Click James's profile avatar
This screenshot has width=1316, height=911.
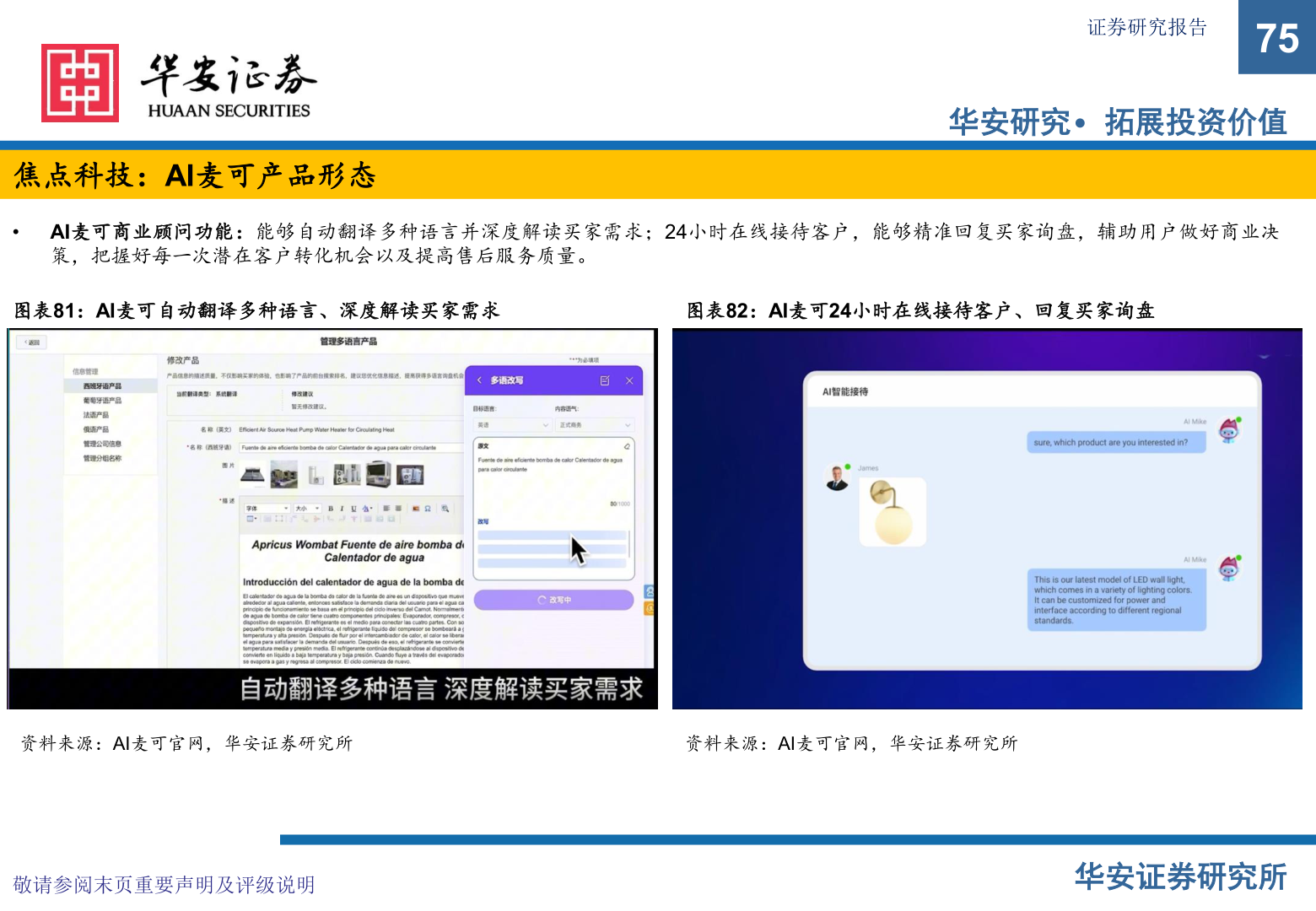[837, 477]
